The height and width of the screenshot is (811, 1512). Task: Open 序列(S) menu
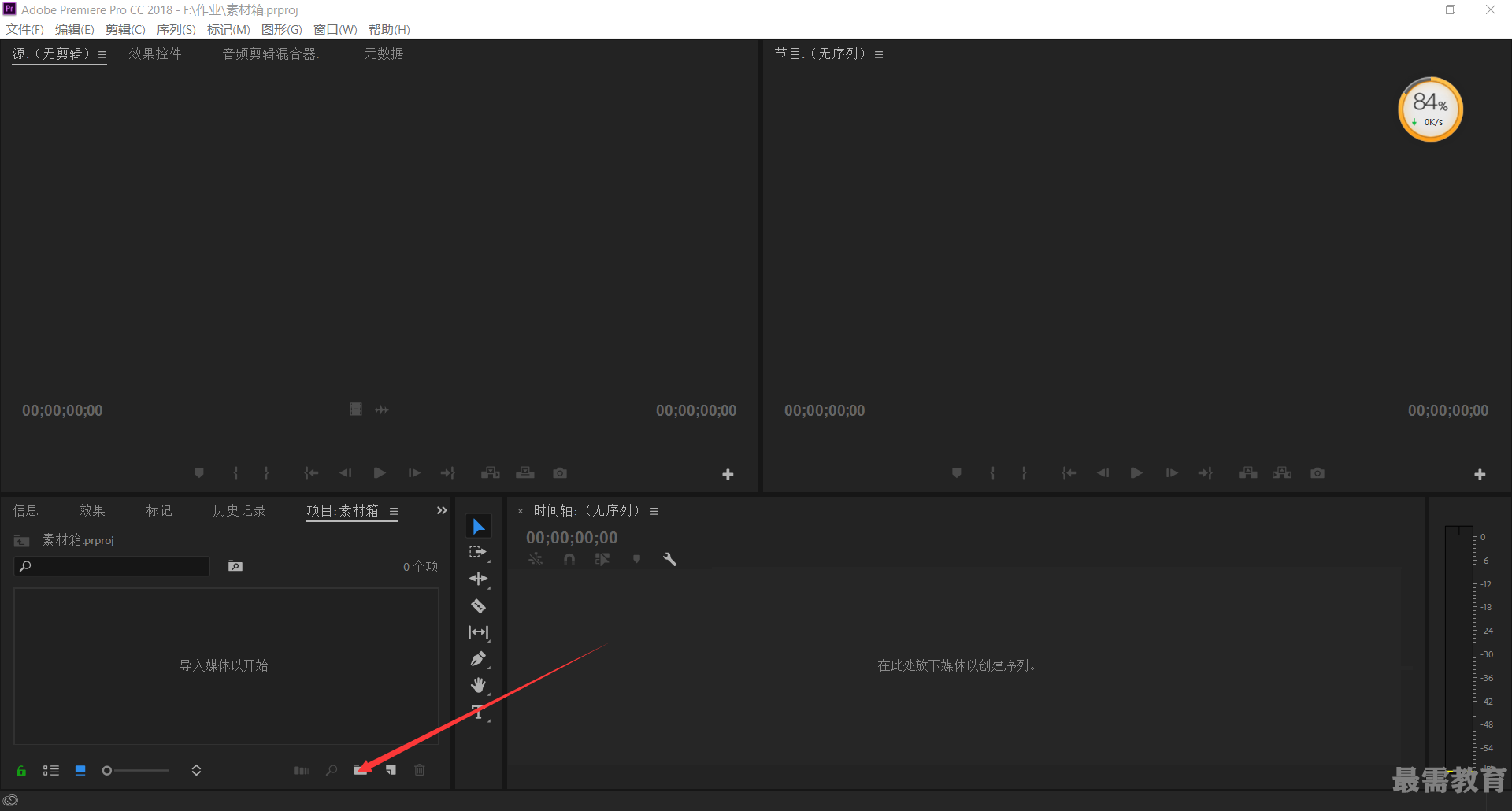click(176, 29)
